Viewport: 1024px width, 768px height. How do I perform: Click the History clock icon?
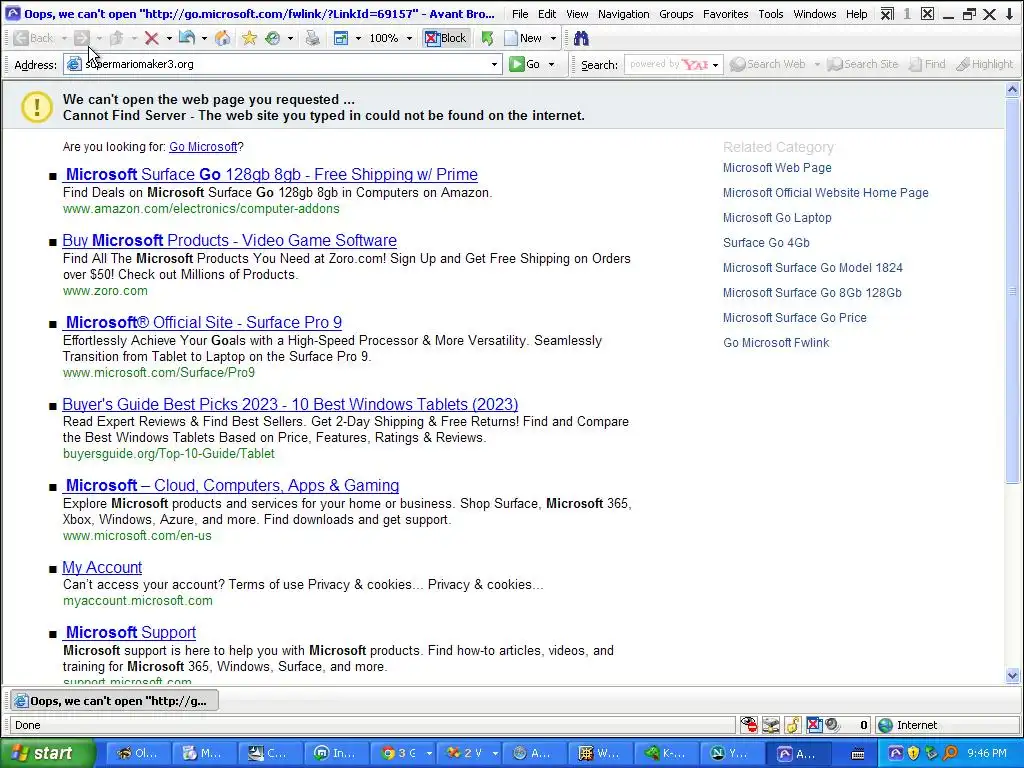(x=273, y=39)
